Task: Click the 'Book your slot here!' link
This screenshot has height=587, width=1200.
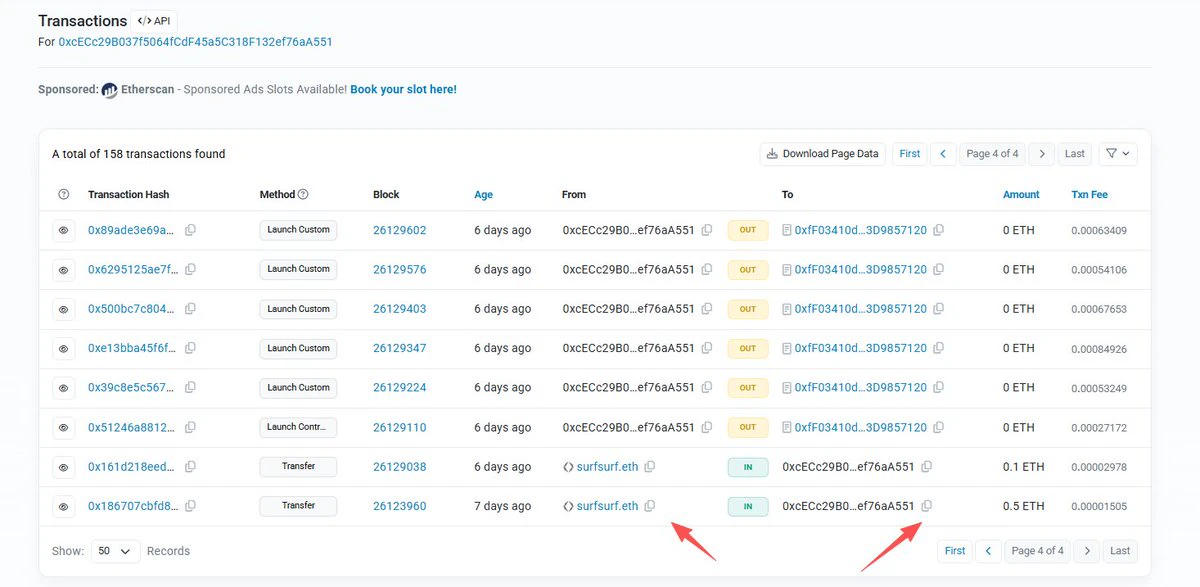Action: (x=403, y=89)
